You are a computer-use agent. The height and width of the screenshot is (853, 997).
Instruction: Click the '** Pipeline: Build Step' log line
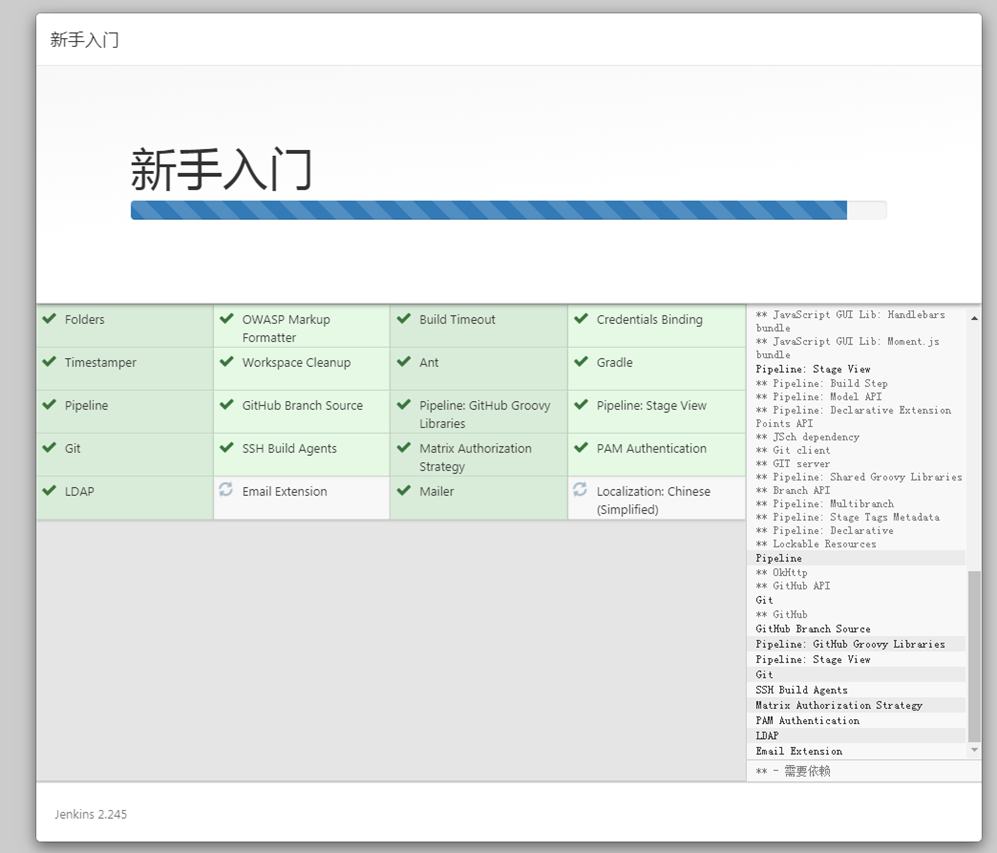[822, 383]
